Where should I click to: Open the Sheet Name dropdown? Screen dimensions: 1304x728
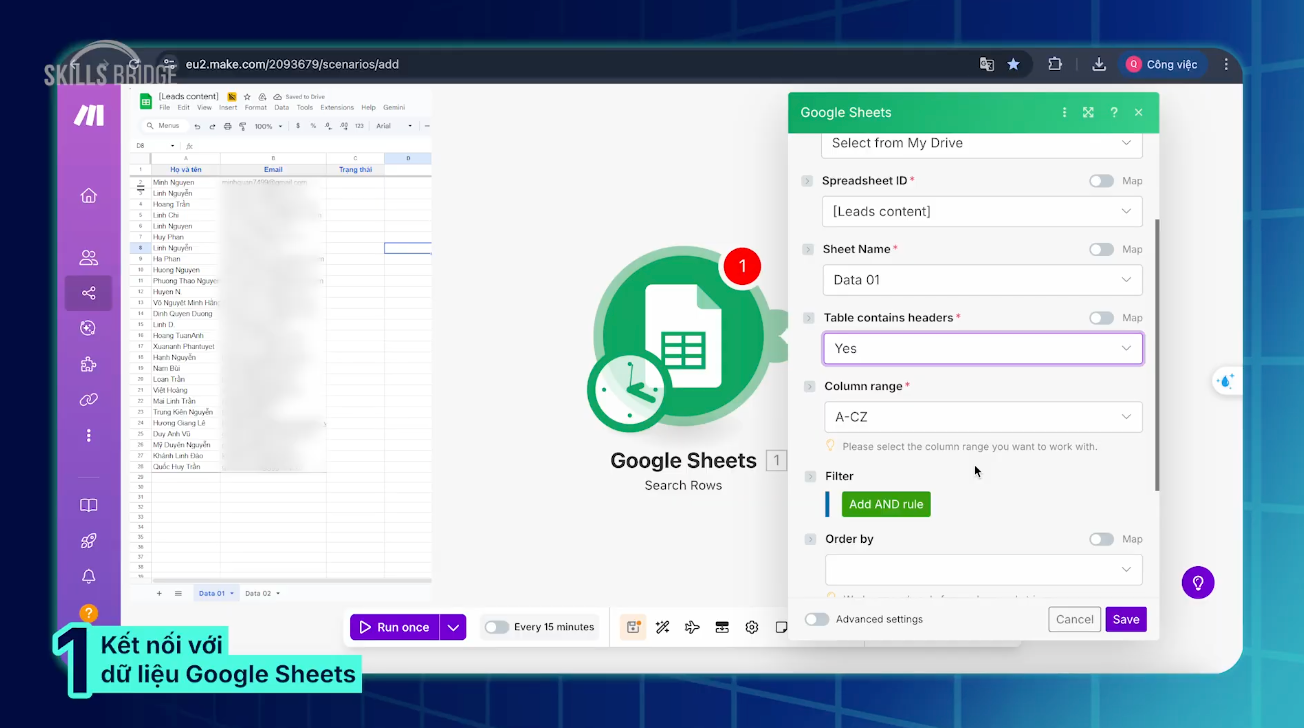coord(982,280)
